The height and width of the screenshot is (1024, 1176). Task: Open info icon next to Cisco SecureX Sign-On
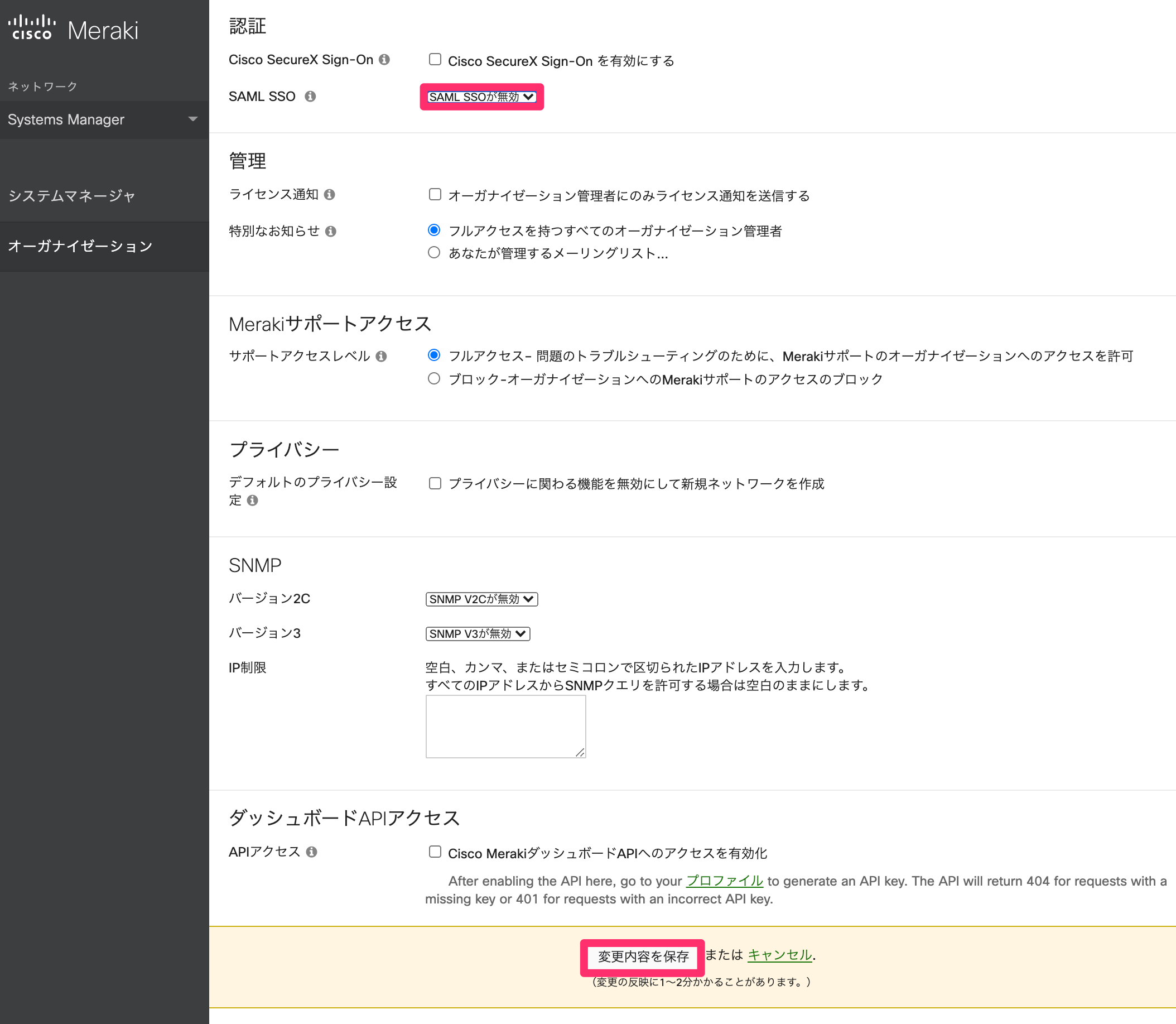(x=384, y=60)
